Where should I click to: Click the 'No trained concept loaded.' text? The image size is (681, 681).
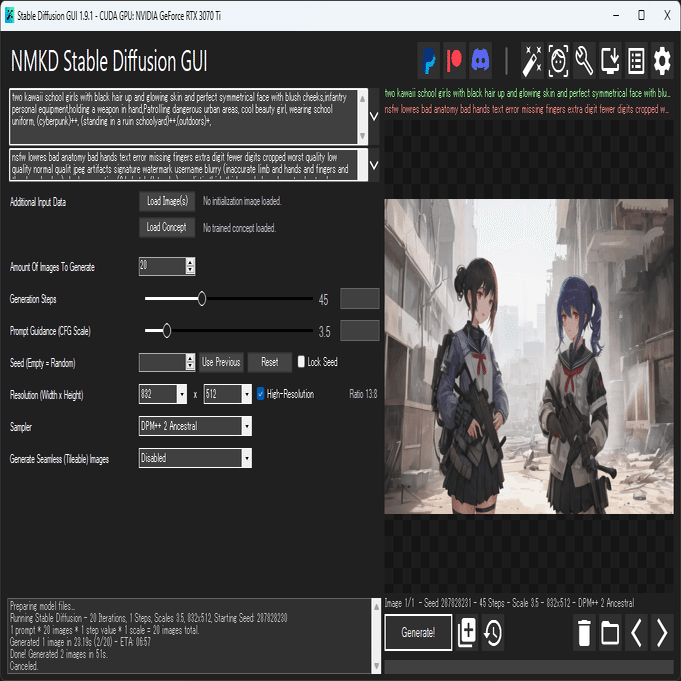coord(239,228)
